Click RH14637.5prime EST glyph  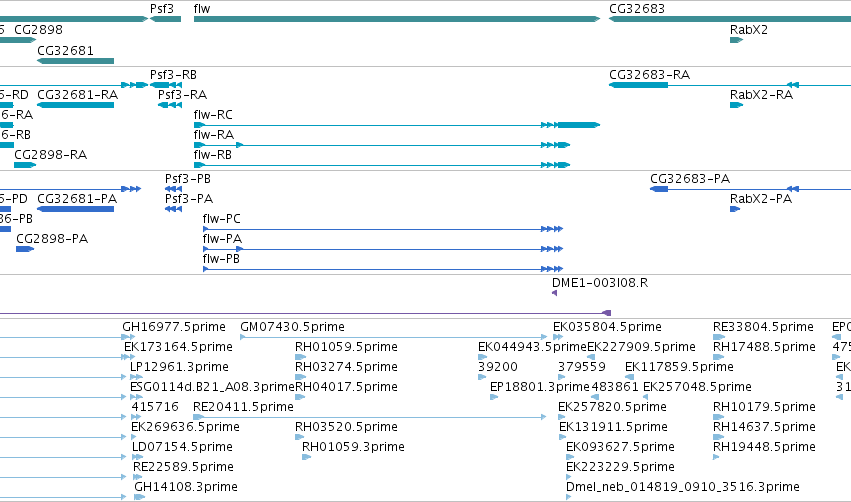[x=719, y=437]
